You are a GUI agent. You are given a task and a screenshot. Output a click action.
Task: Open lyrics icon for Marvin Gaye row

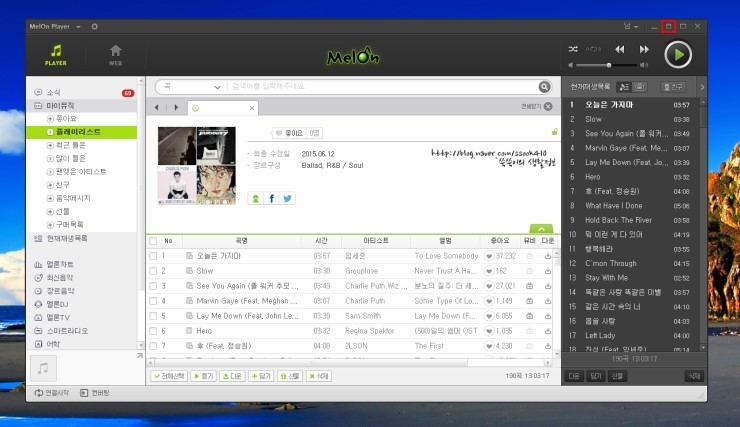[189, 301]
